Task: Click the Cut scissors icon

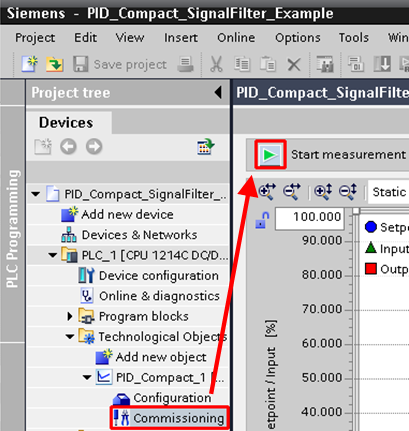Action: [216, 64]
